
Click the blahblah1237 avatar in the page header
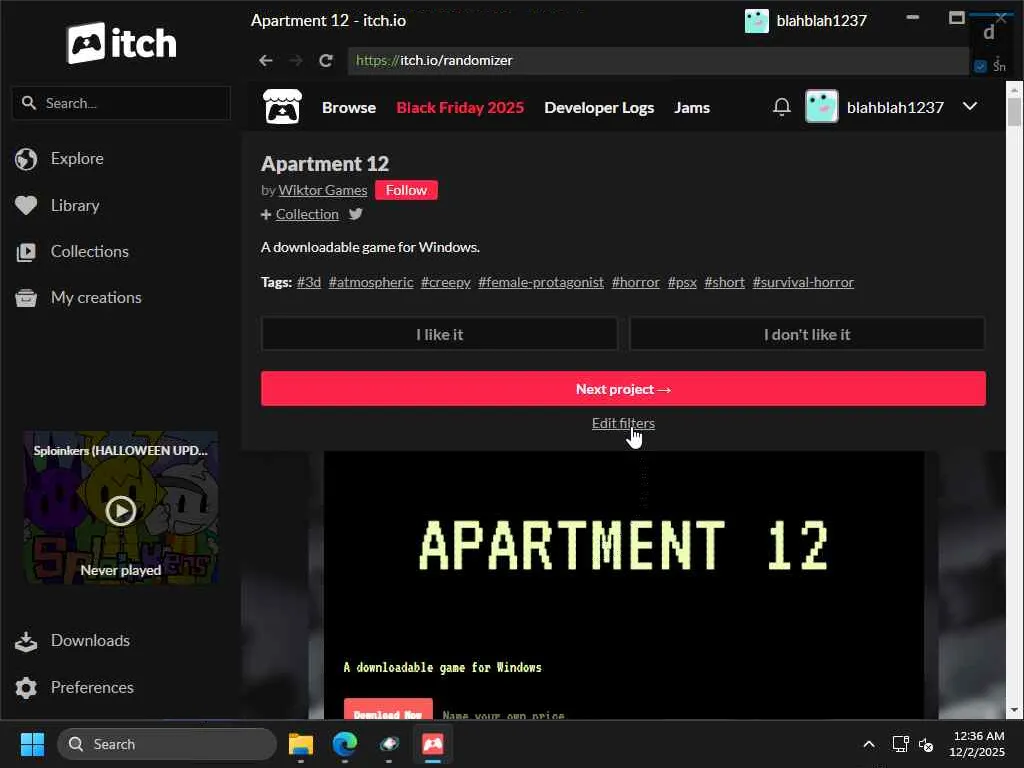(822, 106)
